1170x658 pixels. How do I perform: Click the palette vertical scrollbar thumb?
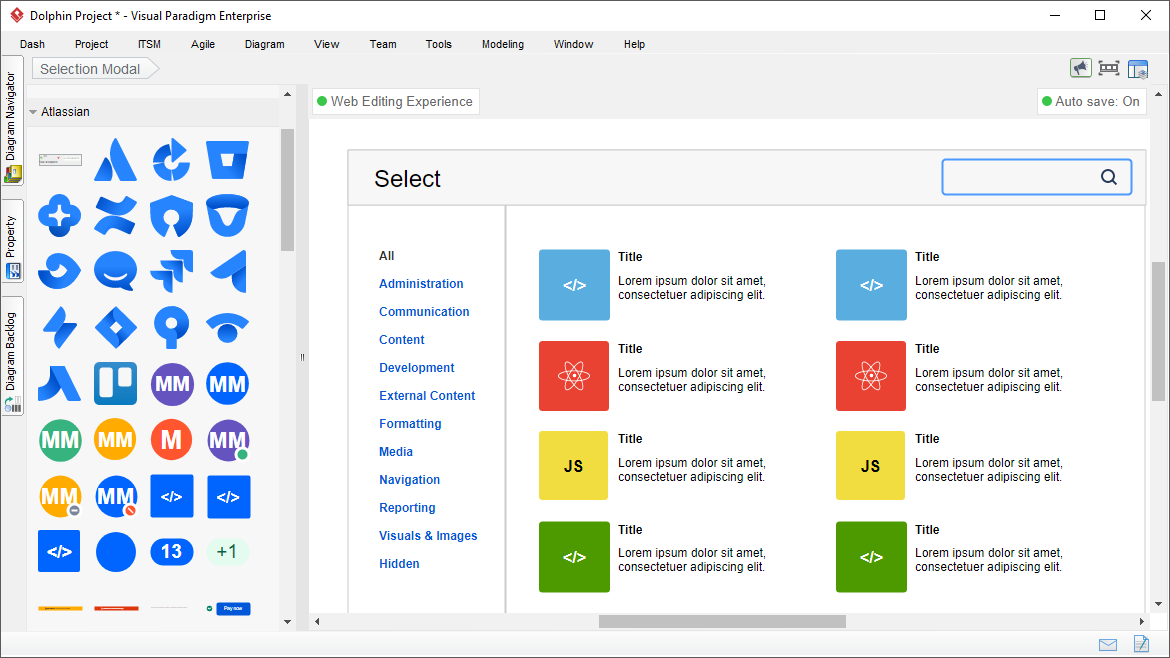click(x=287, y=190)
